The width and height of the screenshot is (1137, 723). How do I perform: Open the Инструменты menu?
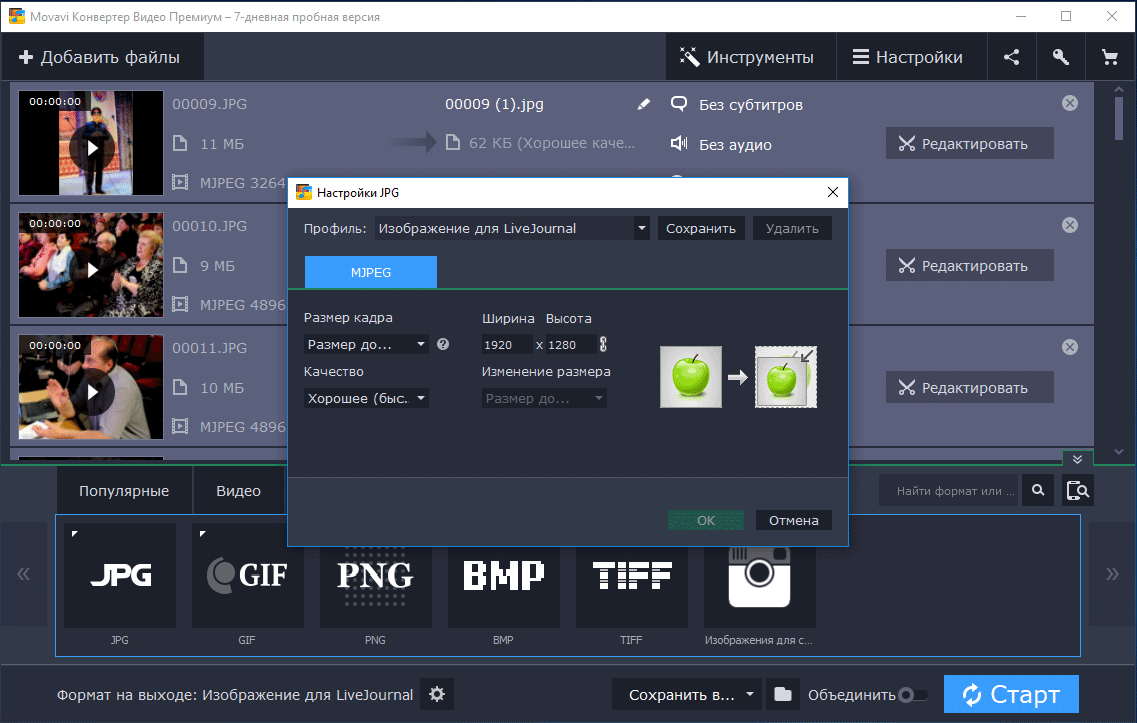pyautogui.click(x=747, y=57)
